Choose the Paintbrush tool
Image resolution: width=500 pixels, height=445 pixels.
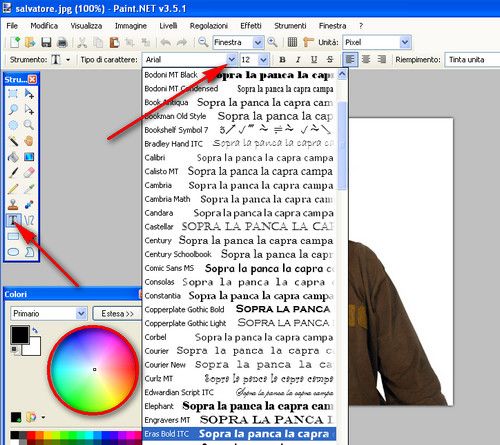(x=13, y=173)
